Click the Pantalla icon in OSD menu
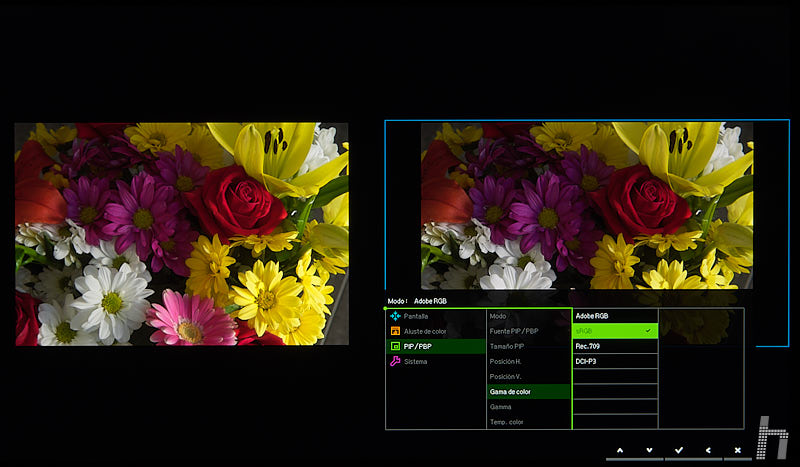 (x=395, y=316)
